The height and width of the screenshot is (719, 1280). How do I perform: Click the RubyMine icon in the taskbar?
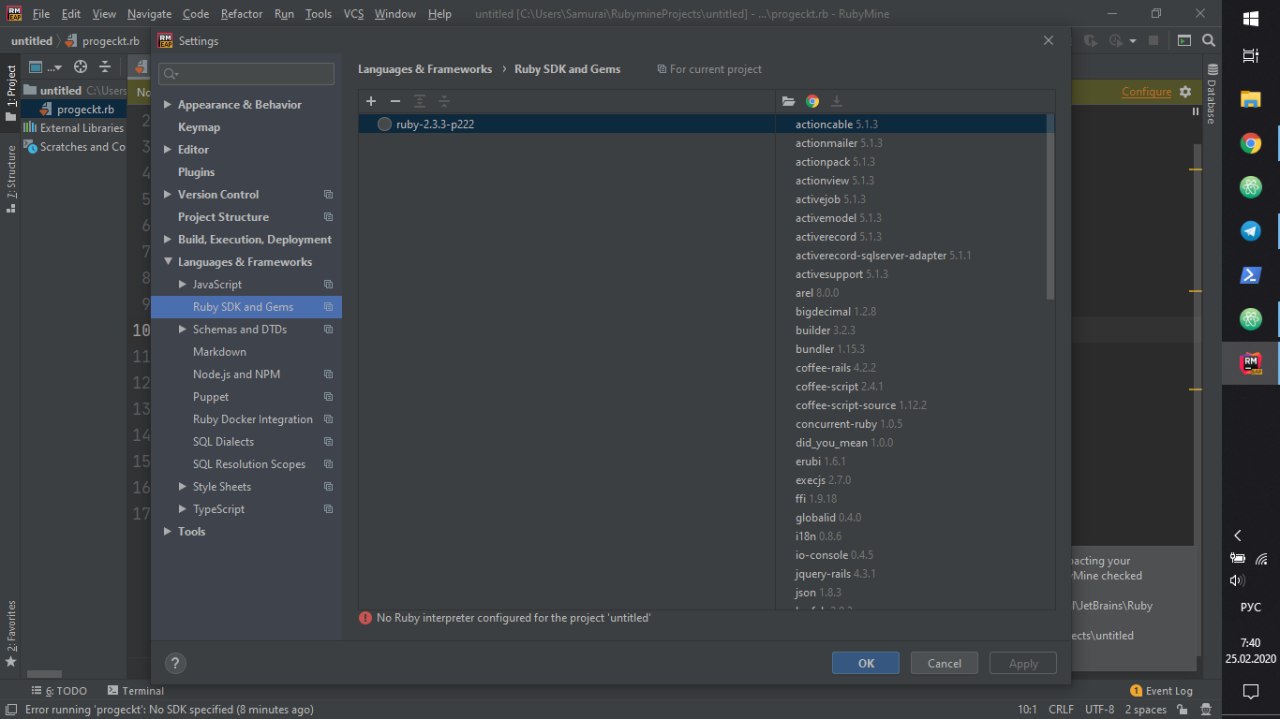[x=1251, y=363]
